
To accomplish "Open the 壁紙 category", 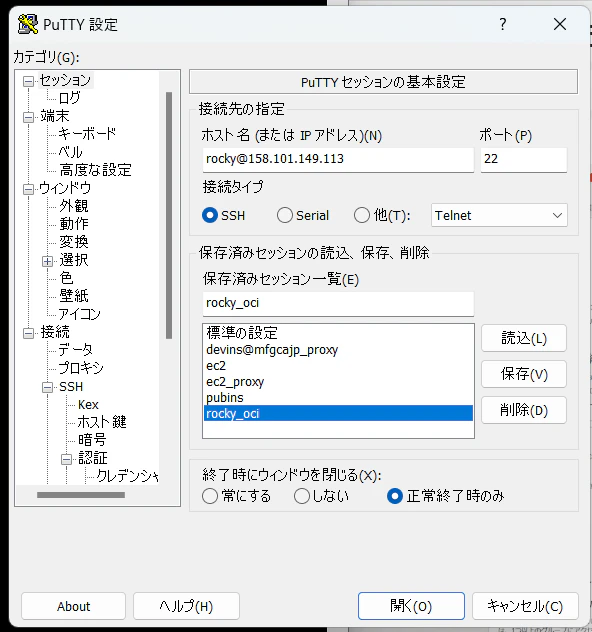I will [x=74, y=296].
